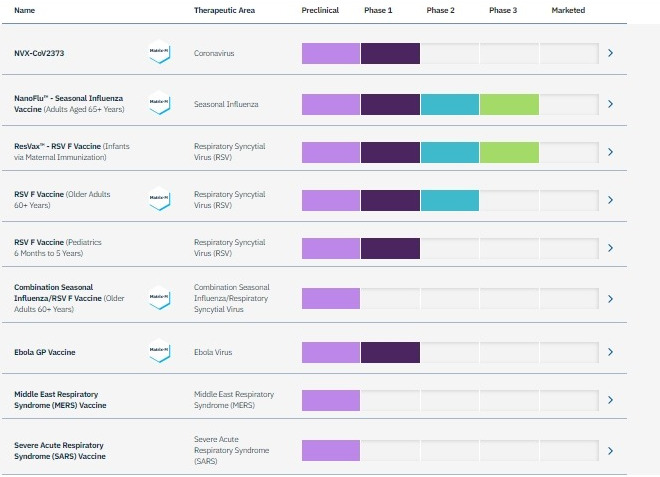Screen dimensions: 660x477
Task: Click RSV Older Adults Phase 2 teal bar
Action: (450, 200)
